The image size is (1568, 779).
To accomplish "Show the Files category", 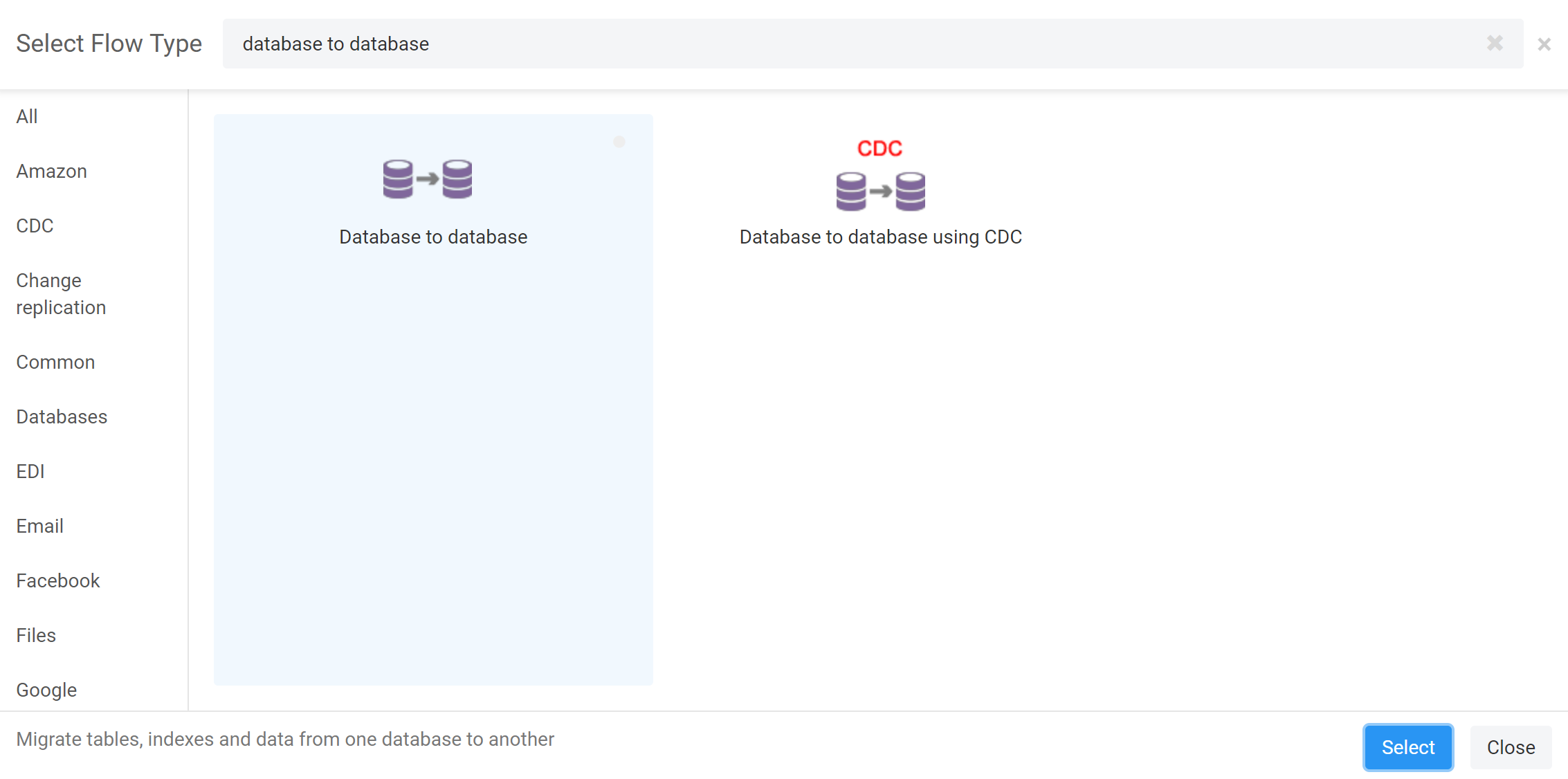I will tap(36, 635).
